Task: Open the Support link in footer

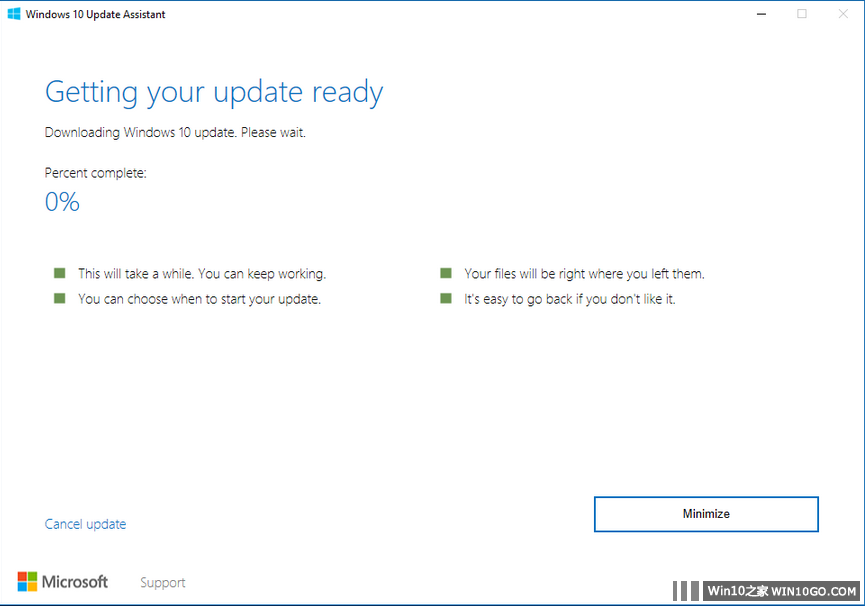Action: coord(163,582)
